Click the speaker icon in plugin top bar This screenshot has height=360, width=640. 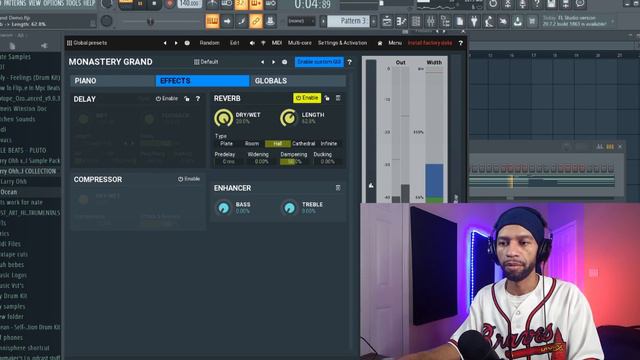(x=252, y=43)
